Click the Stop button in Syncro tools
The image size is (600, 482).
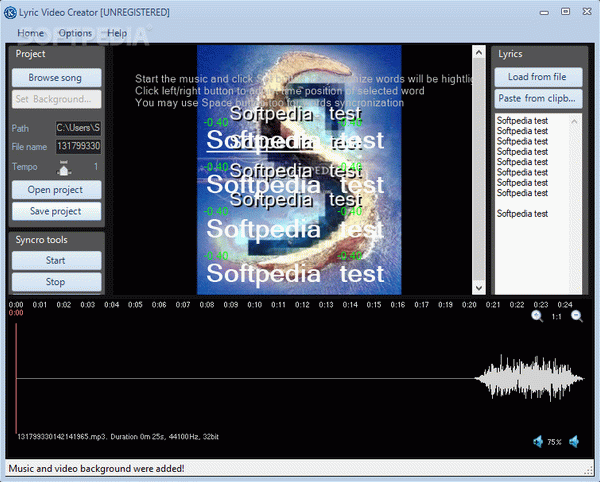pyautogui.click(x=57, y=282)
